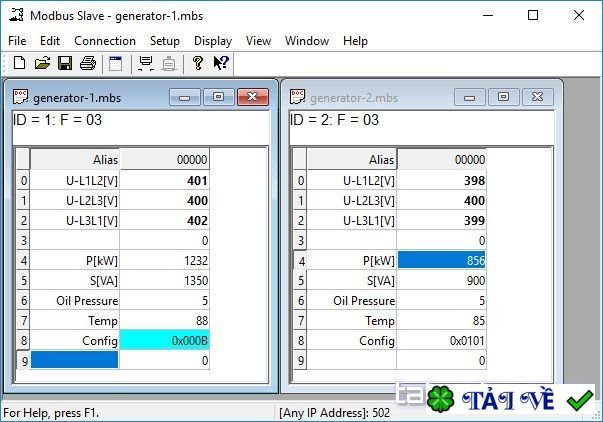Click the Connect toolbar icon
The height and width of the screenshot is (422, 603).
click(x=146, y=63)
